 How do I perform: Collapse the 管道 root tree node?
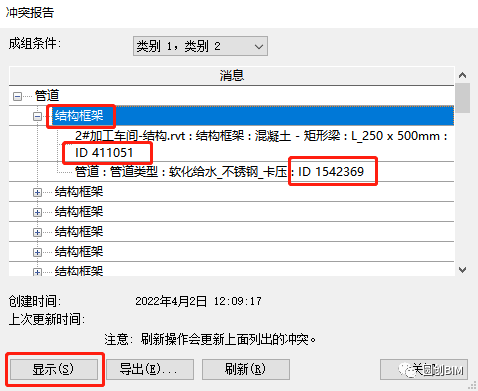pos(17,96)
